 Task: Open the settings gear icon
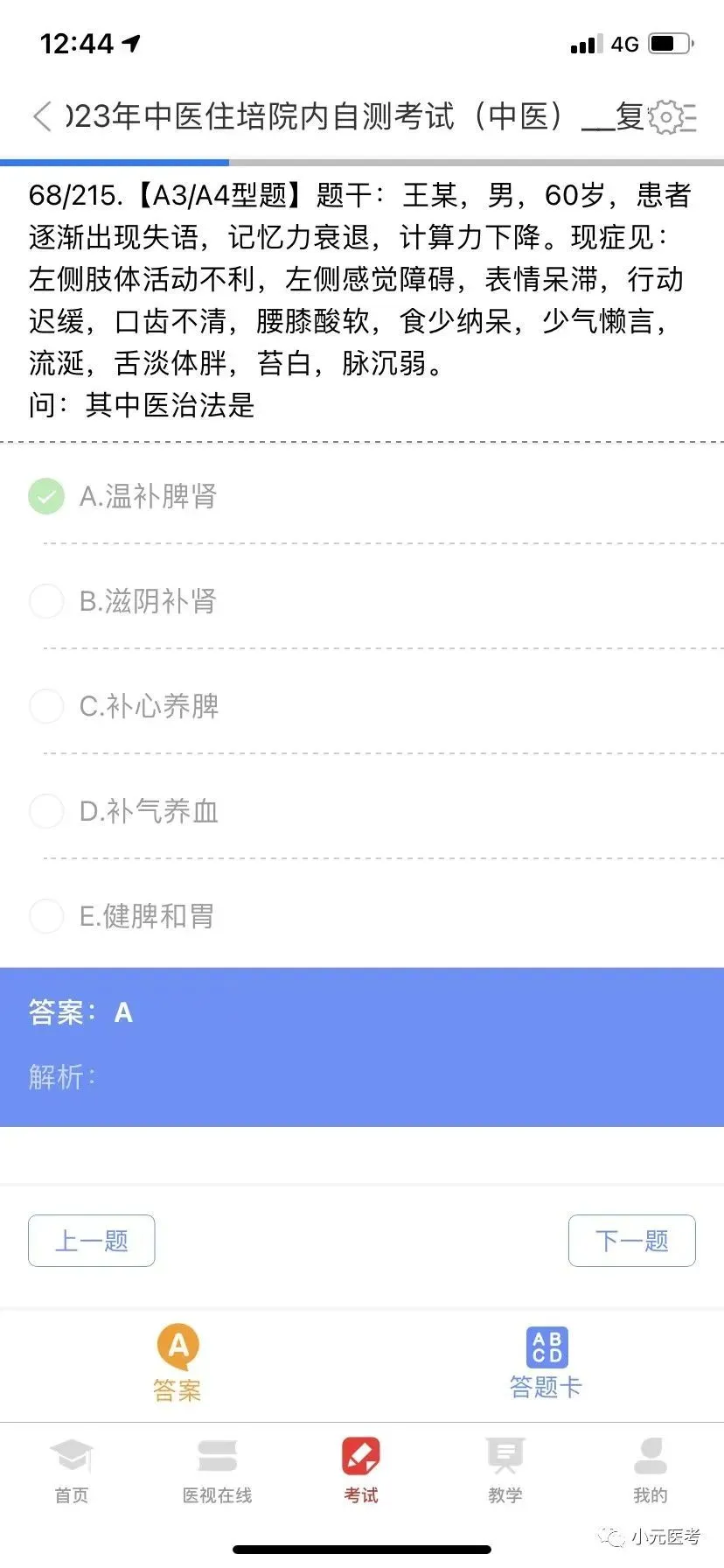coord(666,117)
